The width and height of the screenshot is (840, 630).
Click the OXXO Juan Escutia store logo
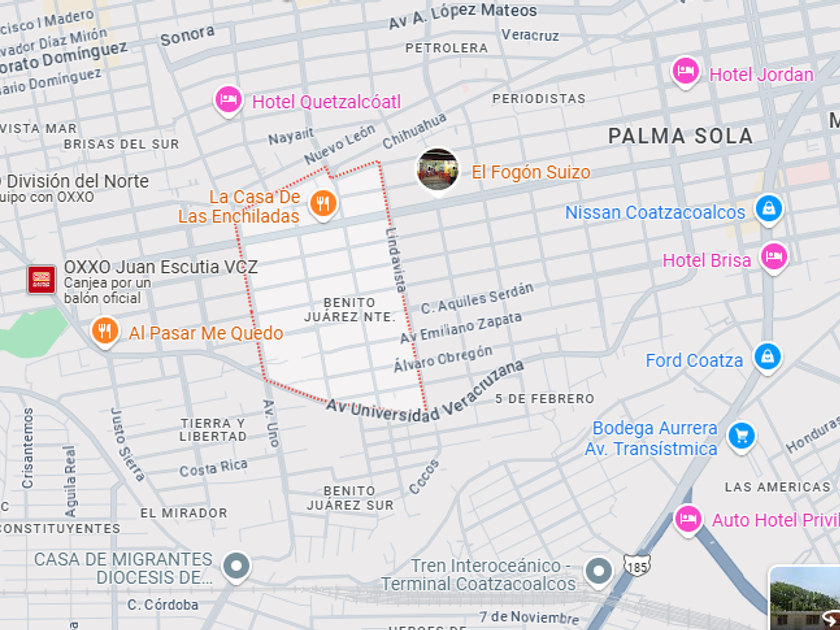42,280
